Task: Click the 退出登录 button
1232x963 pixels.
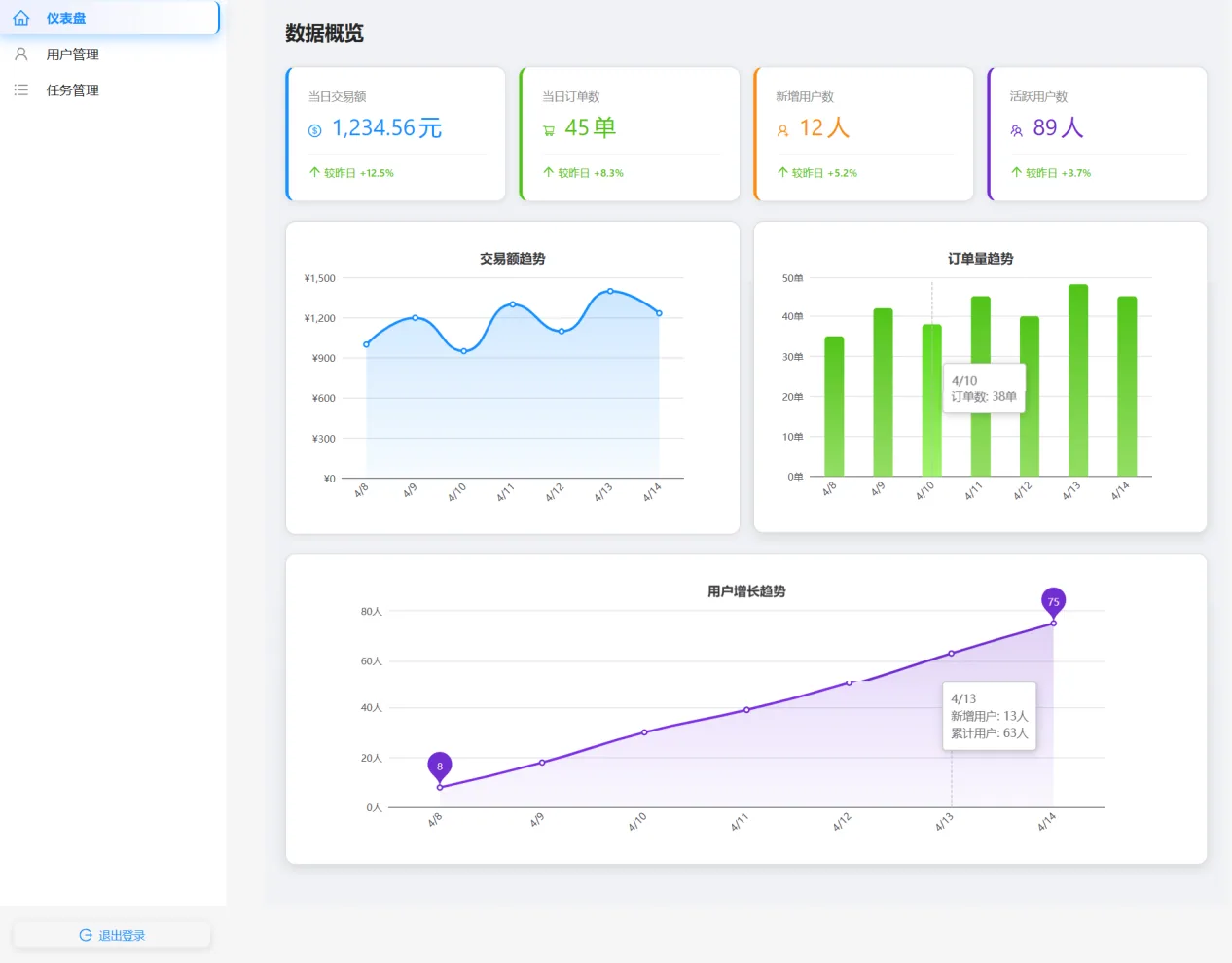Action: [112, 935]
